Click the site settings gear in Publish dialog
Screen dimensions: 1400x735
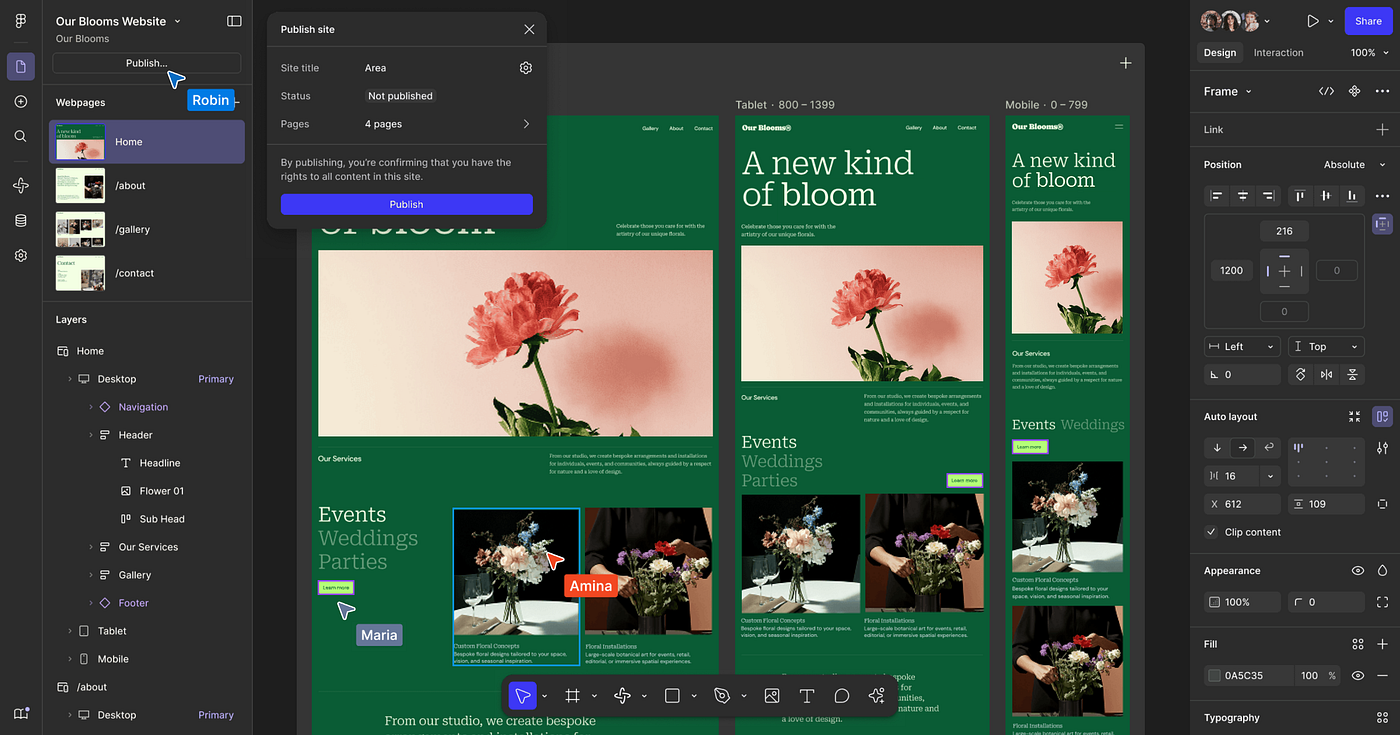tap(525, 67)
